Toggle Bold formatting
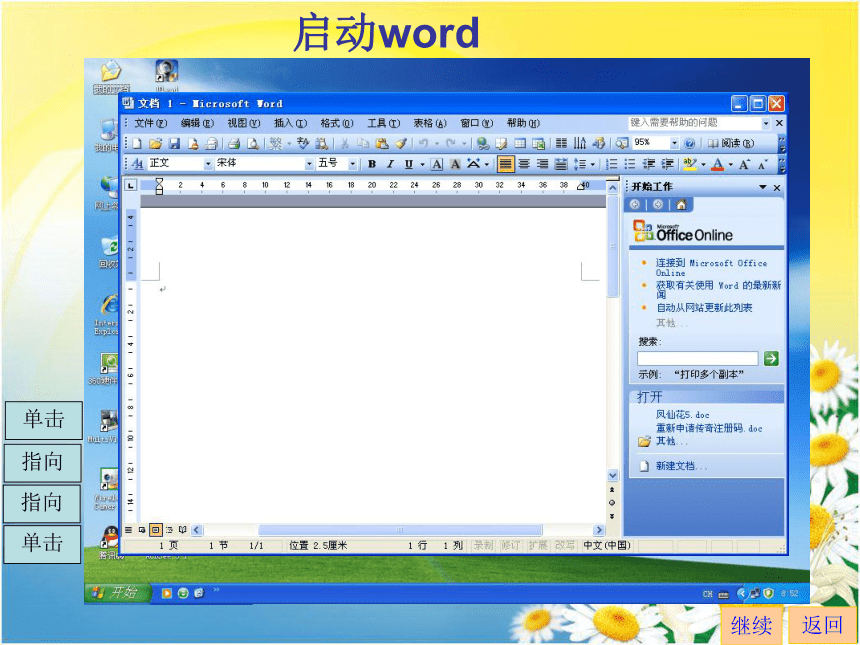 [x=372, y=164]
